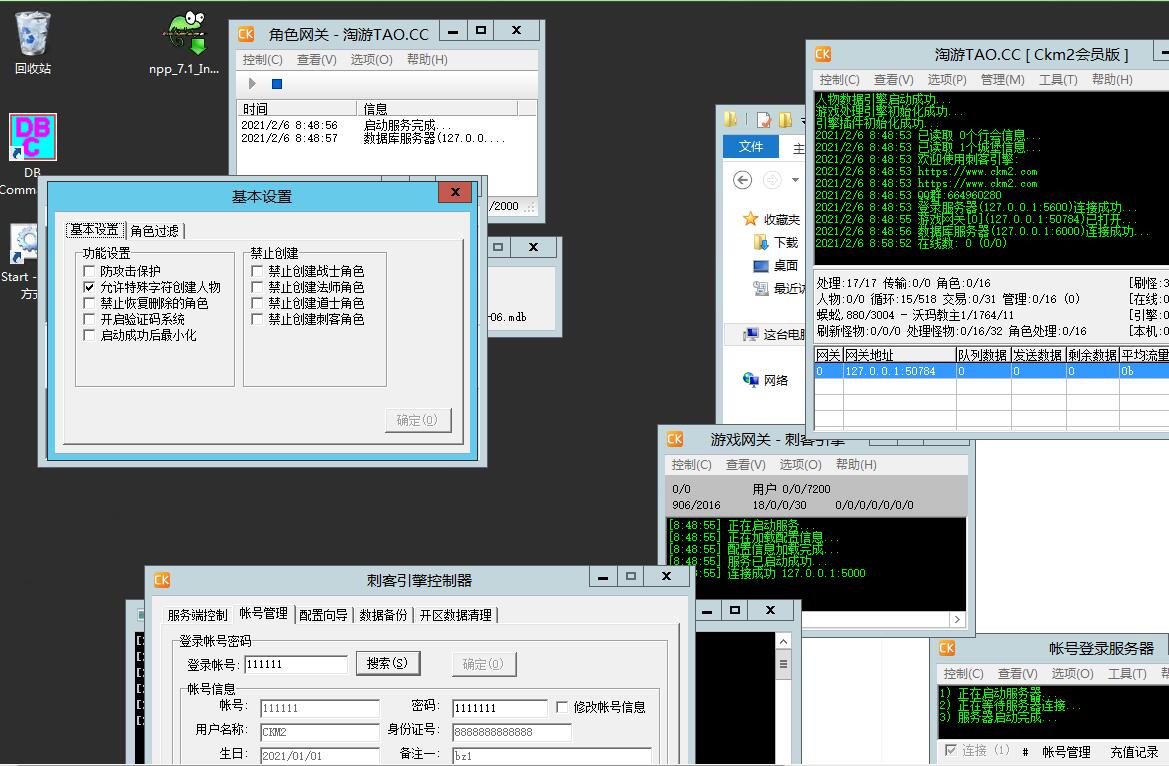Open 选项(O) menu in 游戏网关 window

pos(800,465)
